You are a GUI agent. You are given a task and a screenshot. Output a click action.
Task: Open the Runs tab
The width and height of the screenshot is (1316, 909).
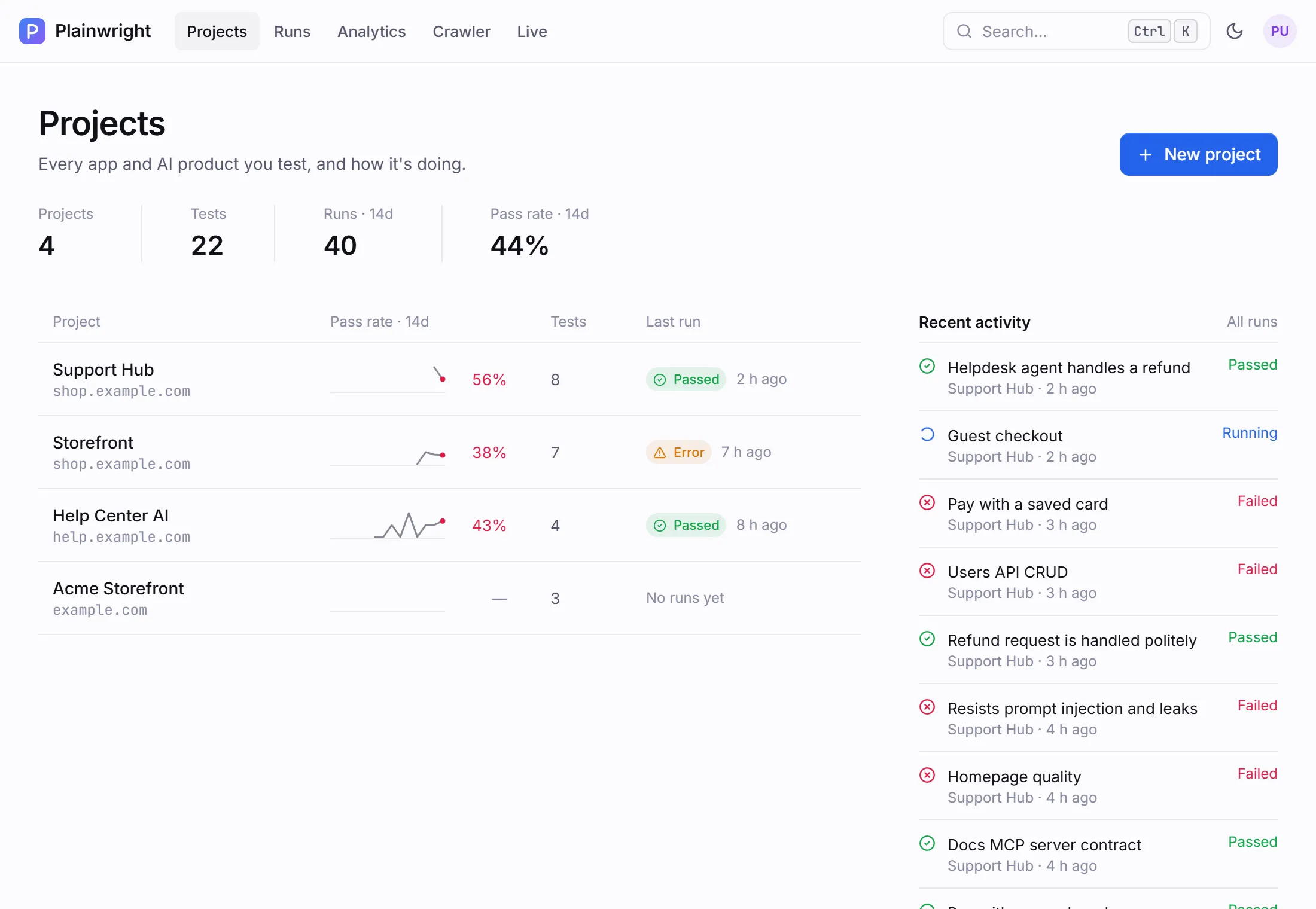click(292, 31)
